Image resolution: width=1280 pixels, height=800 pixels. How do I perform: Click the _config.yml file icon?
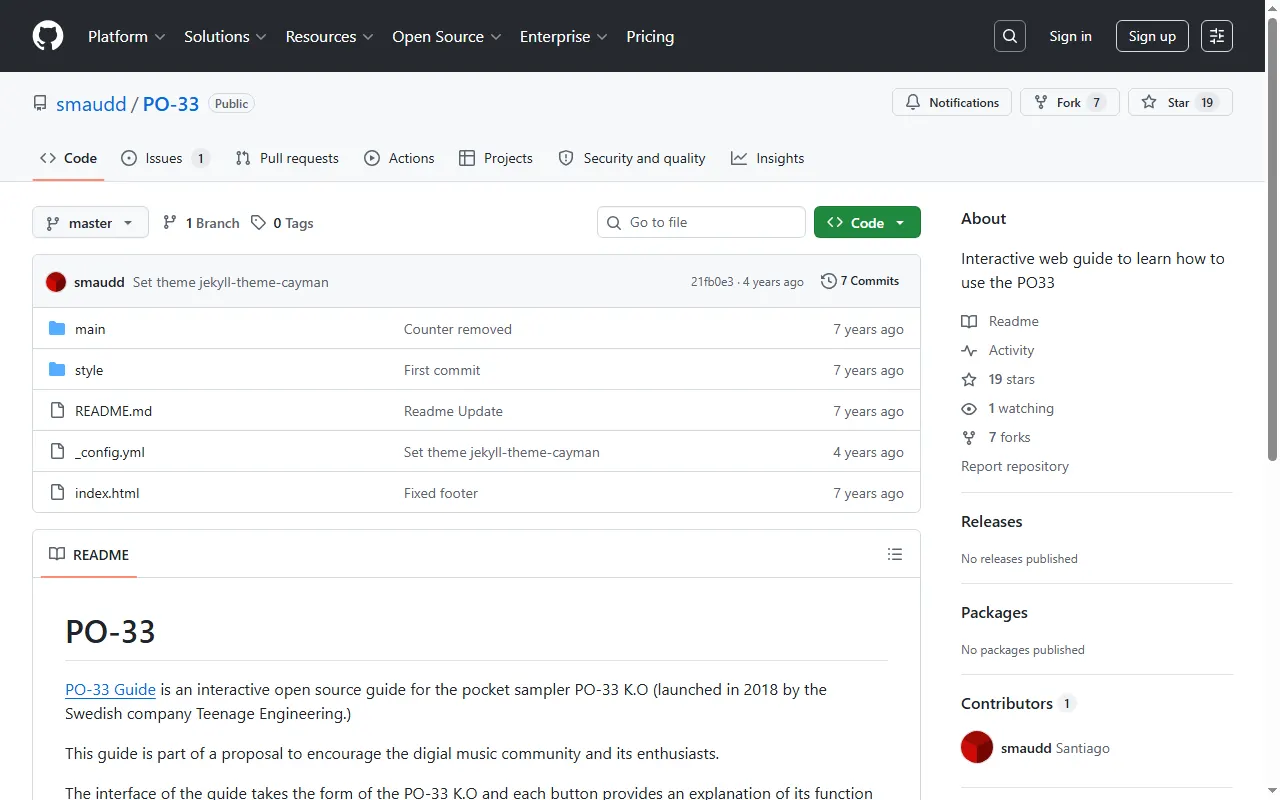coord(57,452)
